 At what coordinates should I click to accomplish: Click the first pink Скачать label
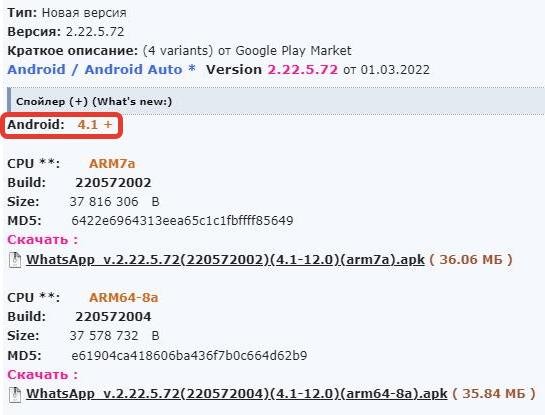click(x=43, y=240)
